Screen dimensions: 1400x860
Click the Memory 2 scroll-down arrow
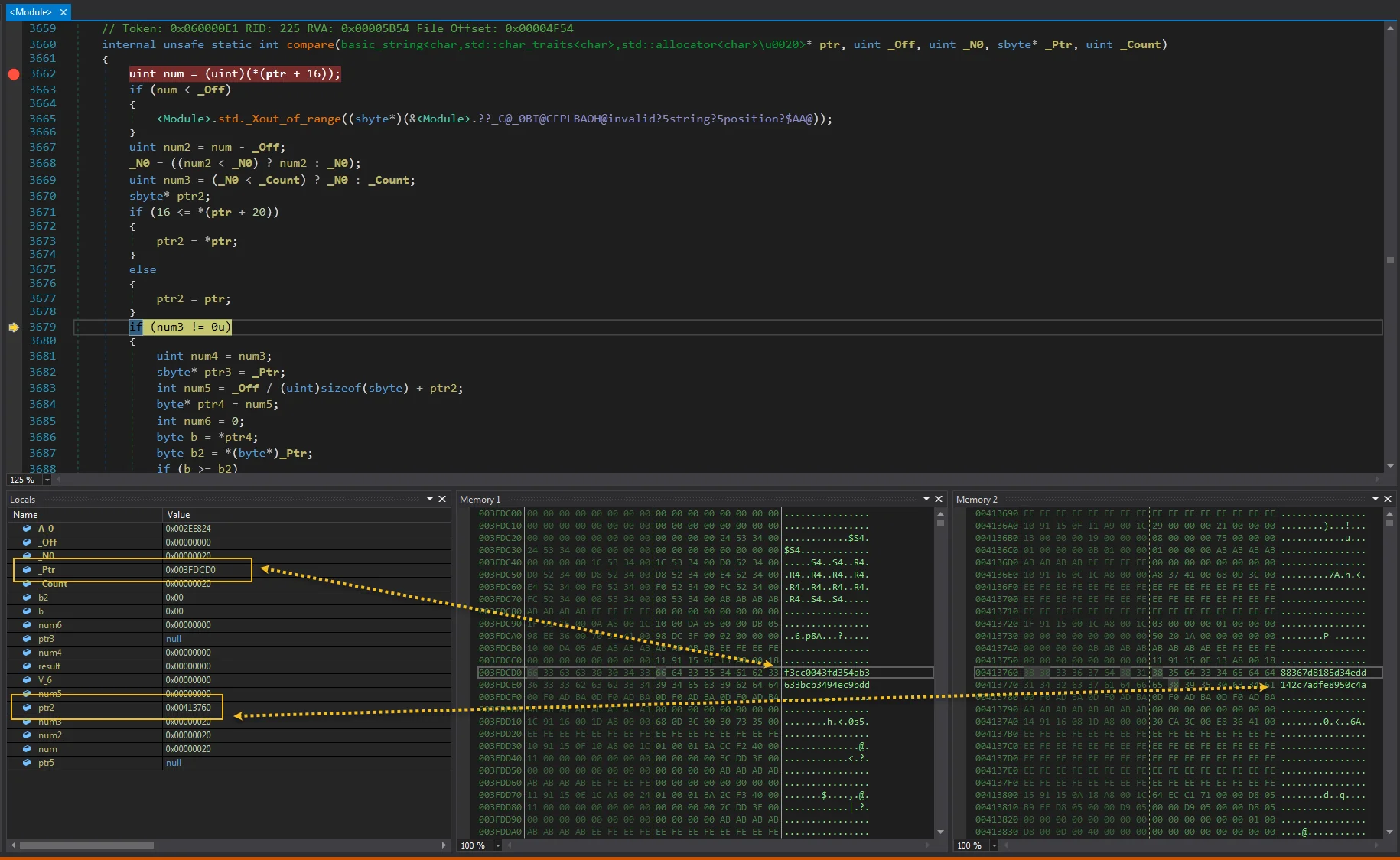tap(1389, 832)
